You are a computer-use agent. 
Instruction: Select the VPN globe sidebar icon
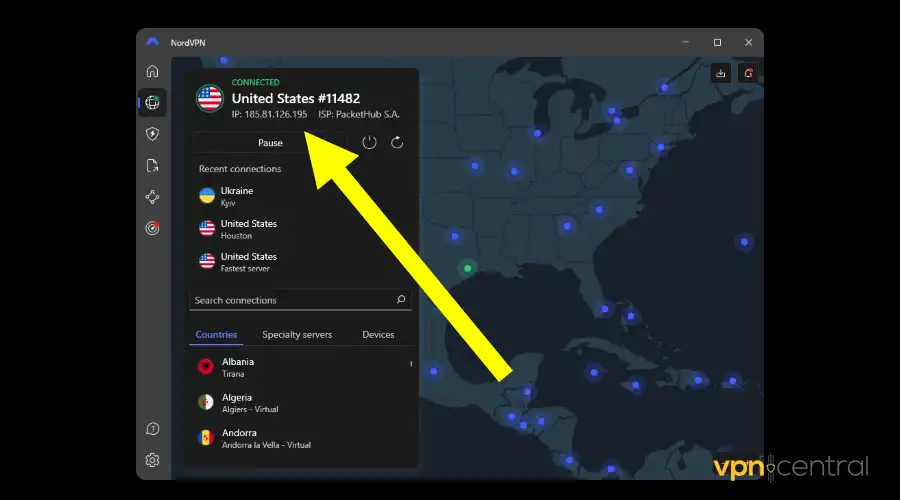tap(152, 103)
